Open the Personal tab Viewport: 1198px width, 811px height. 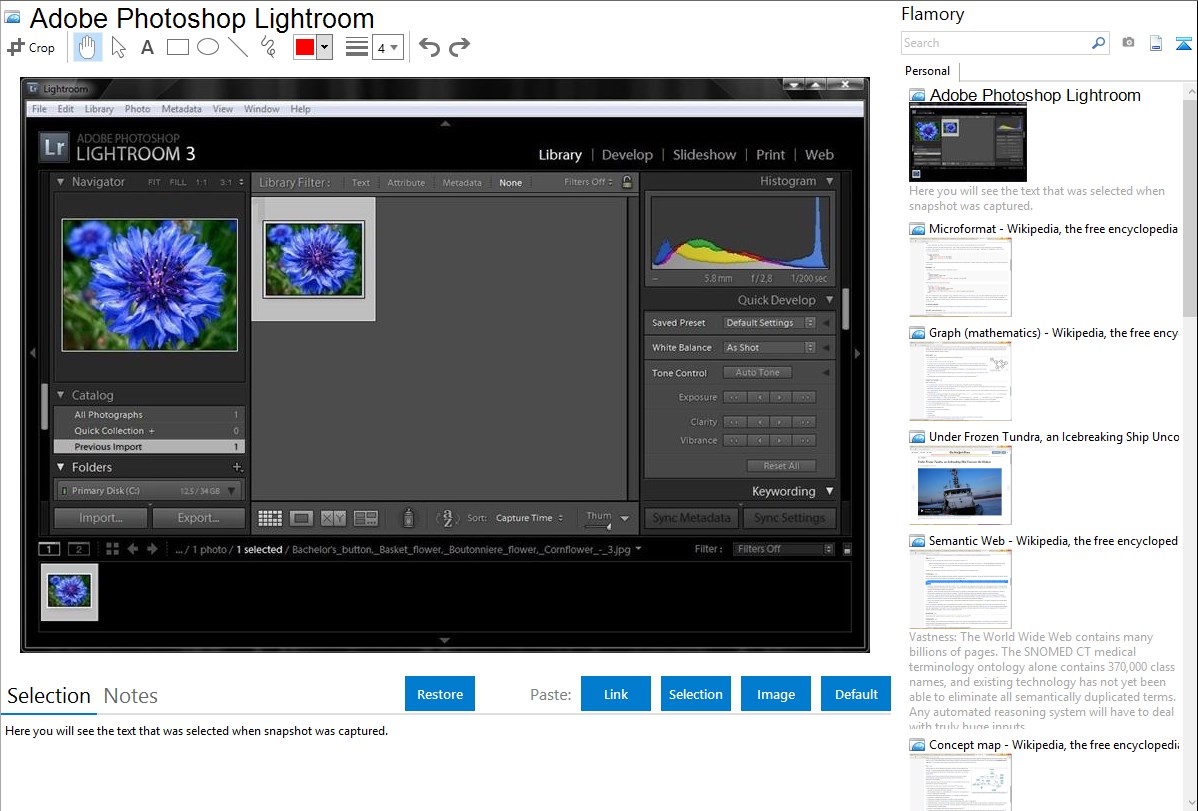click(928, 71)
